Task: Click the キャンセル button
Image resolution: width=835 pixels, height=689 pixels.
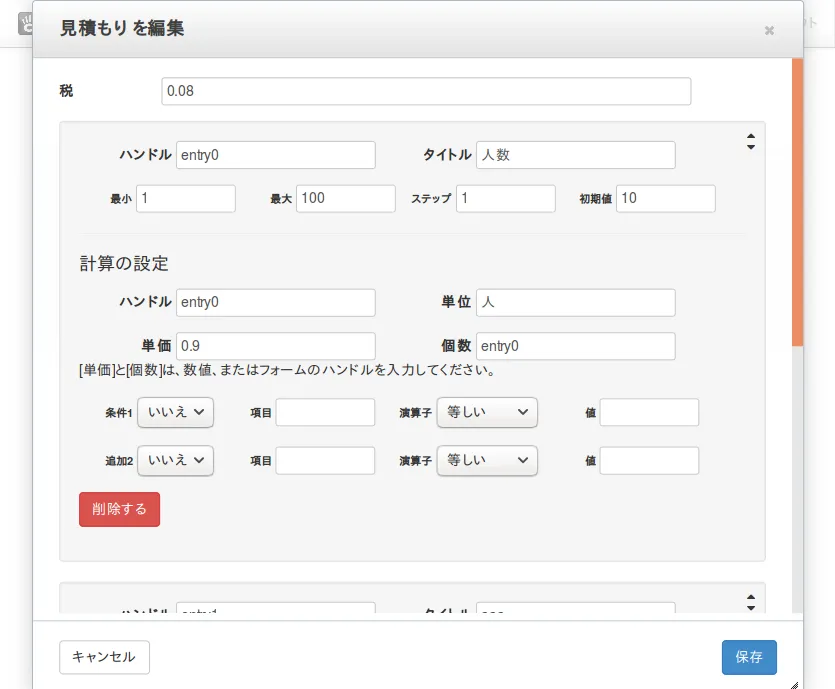Action: [x=105, y=657]
